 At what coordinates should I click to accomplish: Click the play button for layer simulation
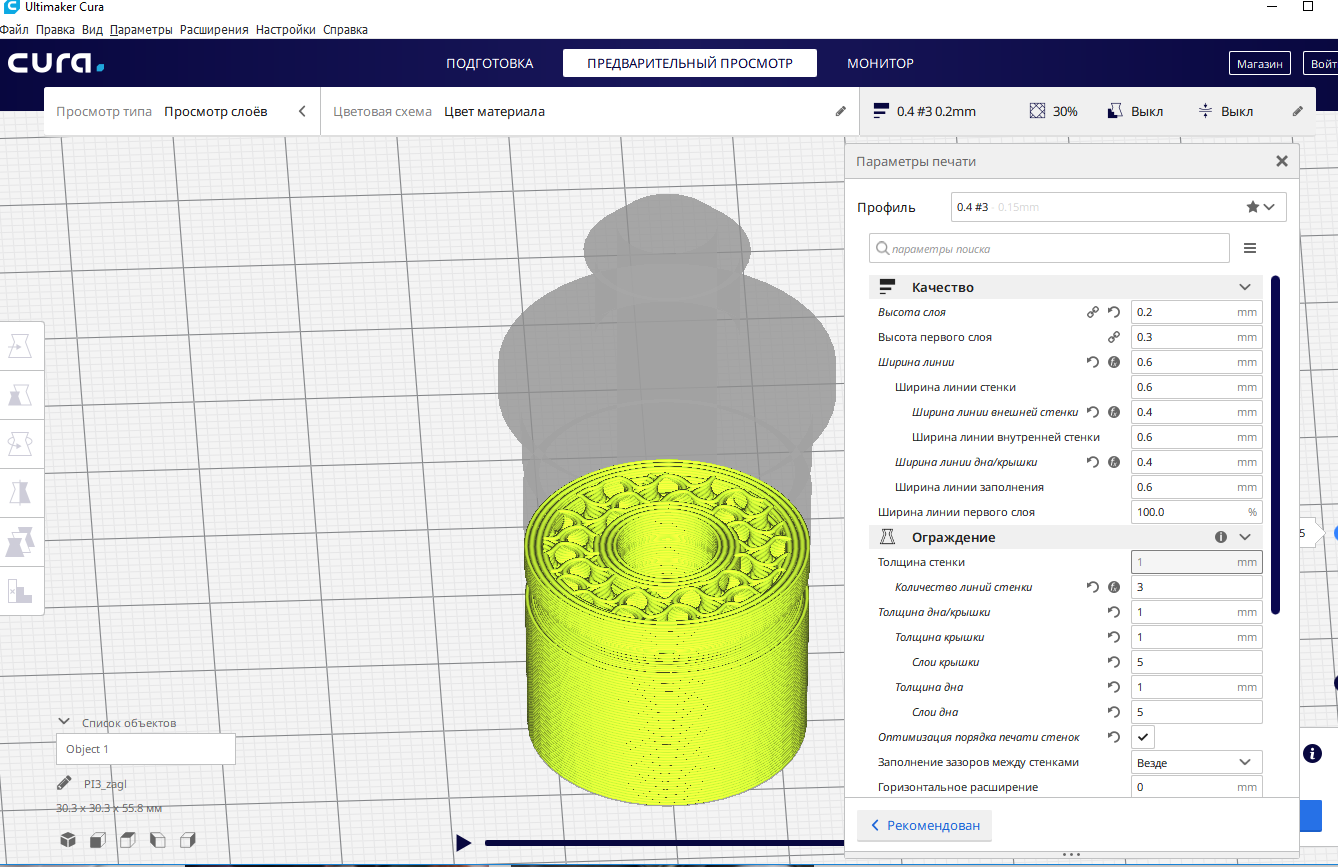[463, 843]
